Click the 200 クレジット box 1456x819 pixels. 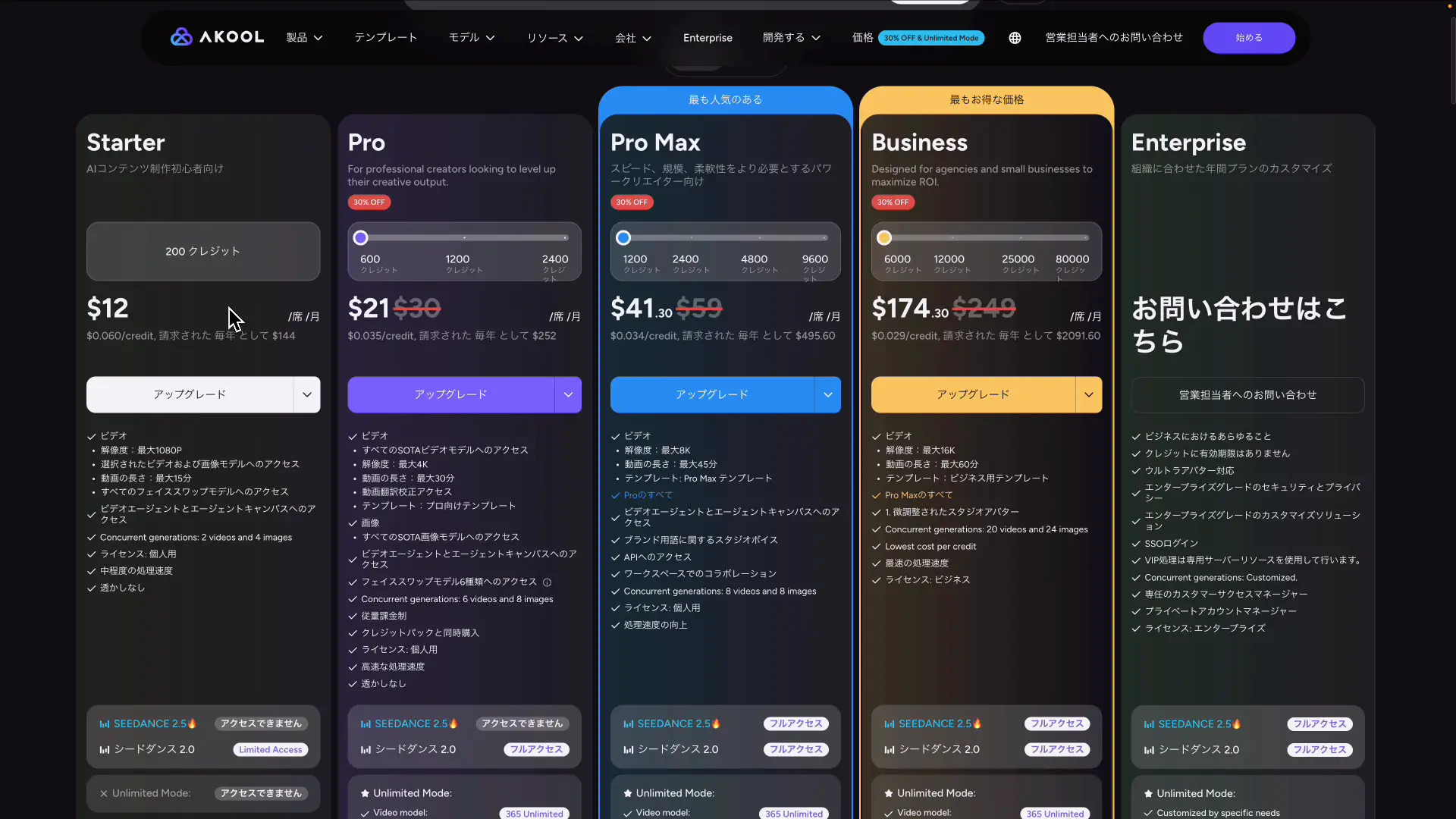pyautogui.click(x=203, y=251)
